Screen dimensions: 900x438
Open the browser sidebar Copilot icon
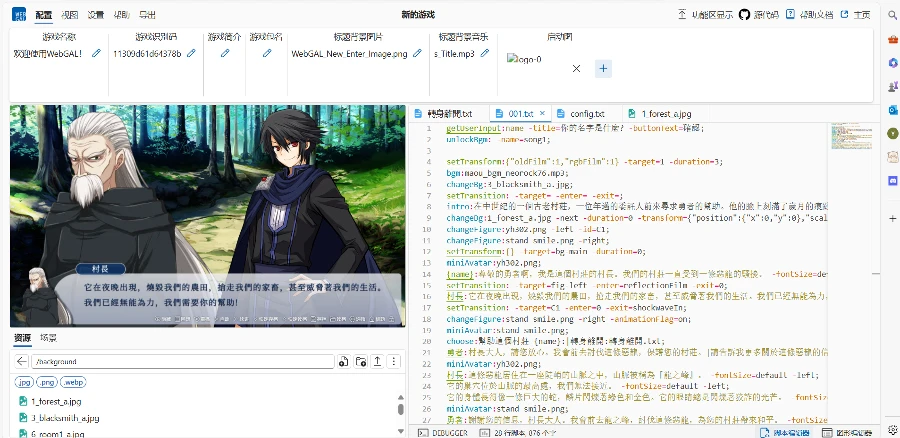pos(892,63)
